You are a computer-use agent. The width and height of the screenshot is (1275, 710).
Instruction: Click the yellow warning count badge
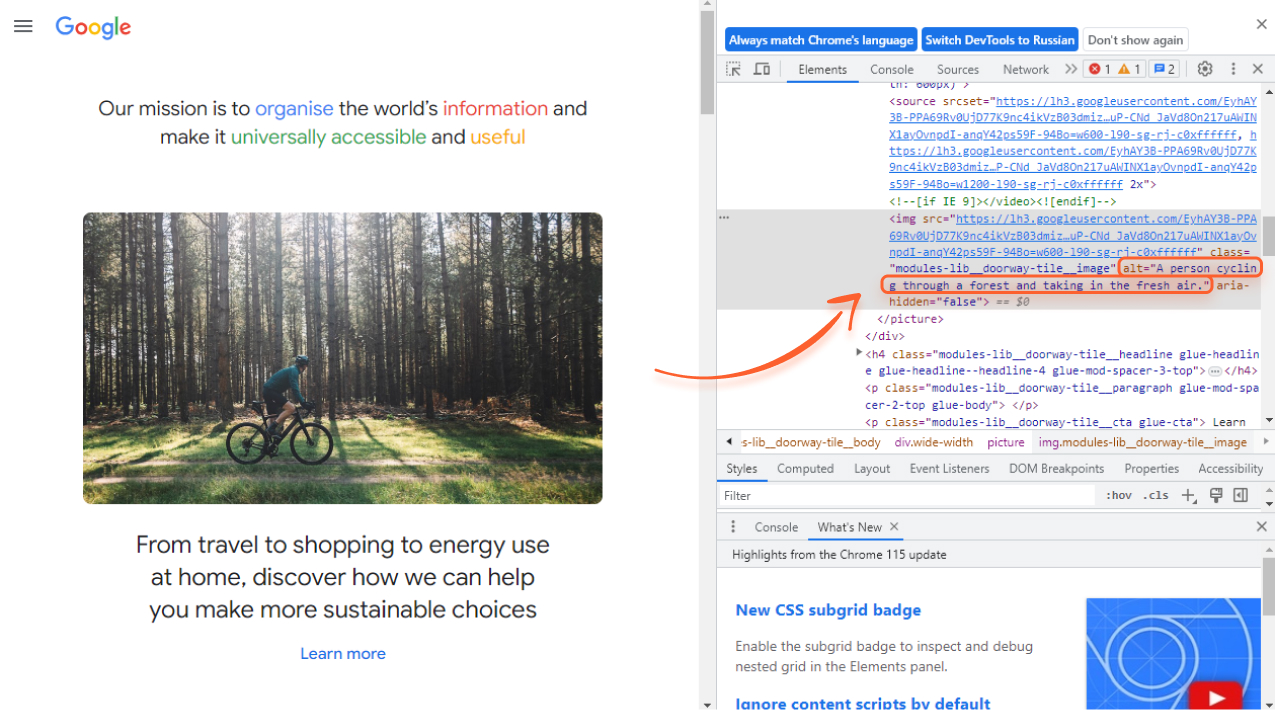click(1129, 69)
